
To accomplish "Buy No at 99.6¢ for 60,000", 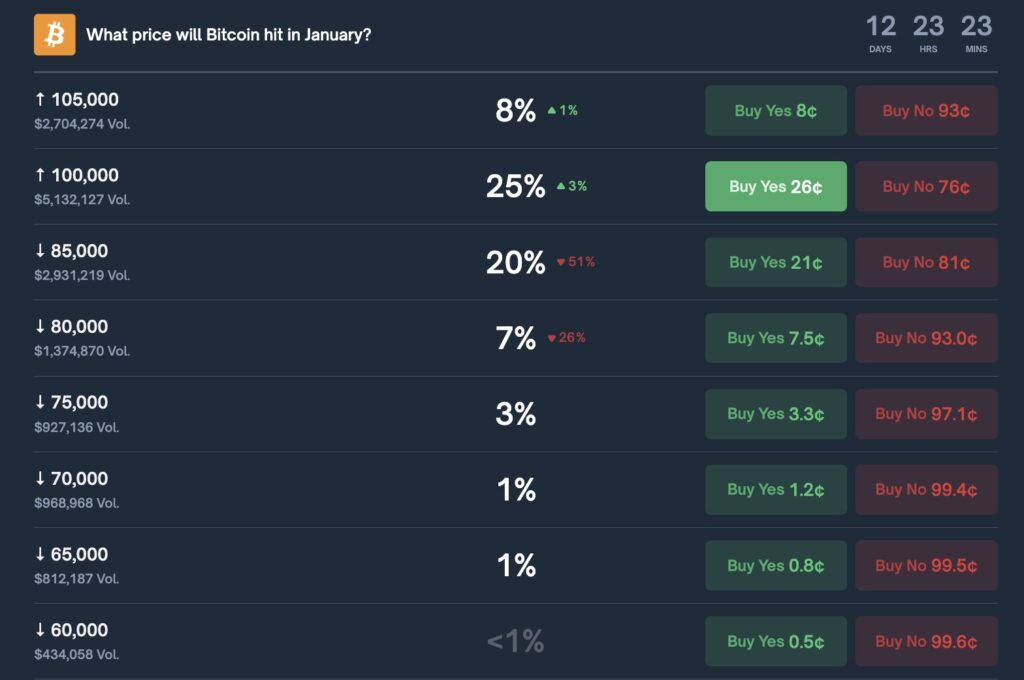I will click(x=926, y=641).
